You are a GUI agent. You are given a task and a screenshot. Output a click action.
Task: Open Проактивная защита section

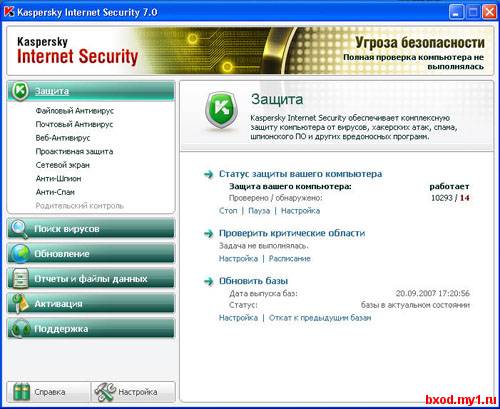pyautogui.click(x=74, y=151)
